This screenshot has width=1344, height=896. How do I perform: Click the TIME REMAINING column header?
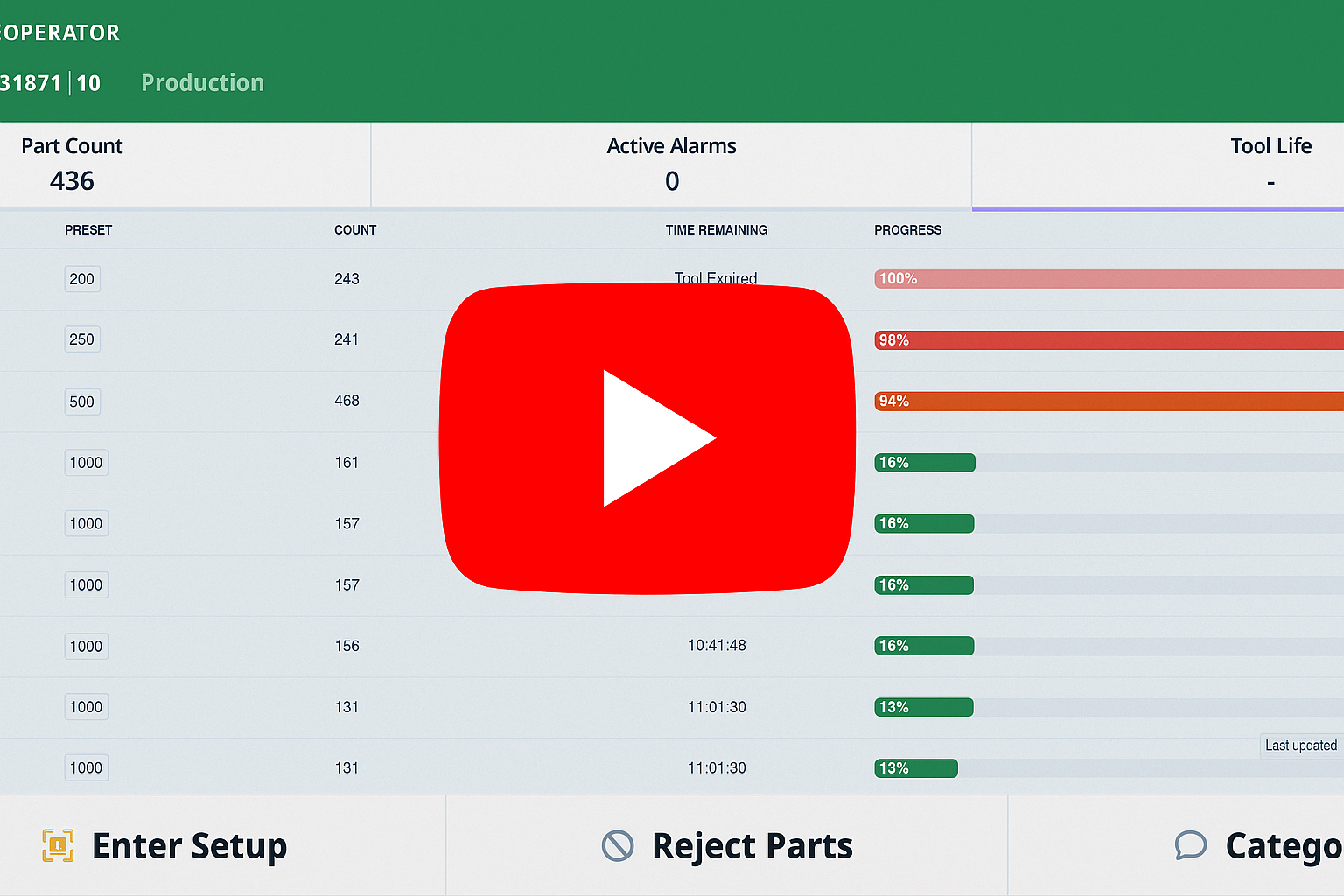(717, 230)
